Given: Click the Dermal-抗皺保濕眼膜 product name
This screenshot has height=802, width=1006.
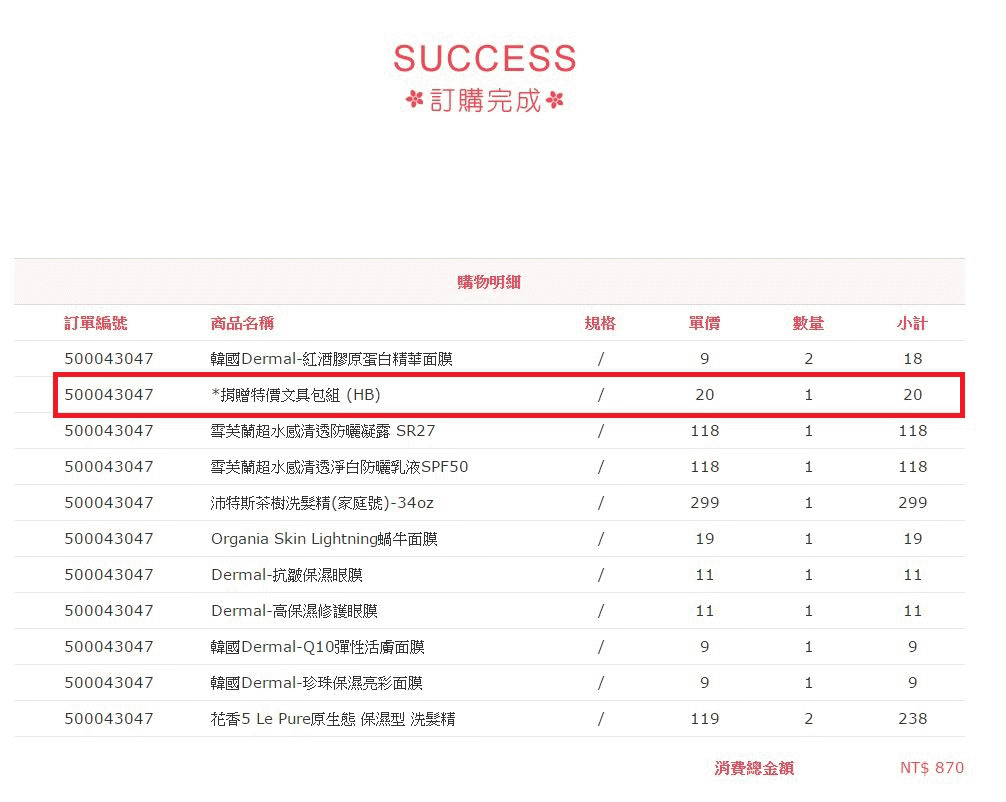Looking at the screenshot, I should (286, 575).
